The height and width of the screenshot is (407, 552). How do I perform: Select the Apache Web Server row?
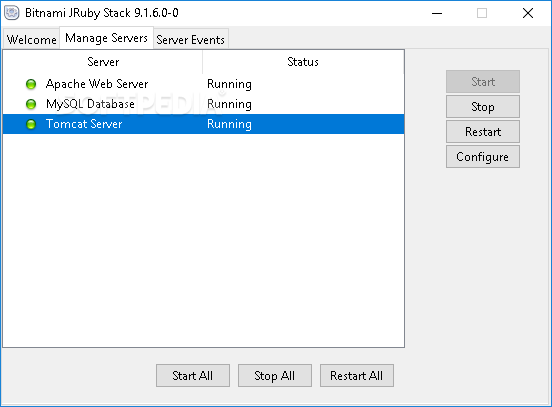point(203,84)
